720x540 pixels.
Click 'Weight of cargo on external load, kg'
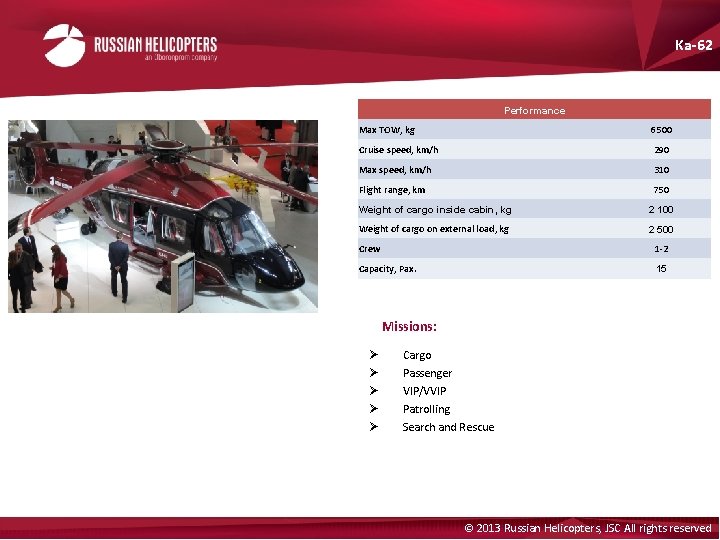434,229
